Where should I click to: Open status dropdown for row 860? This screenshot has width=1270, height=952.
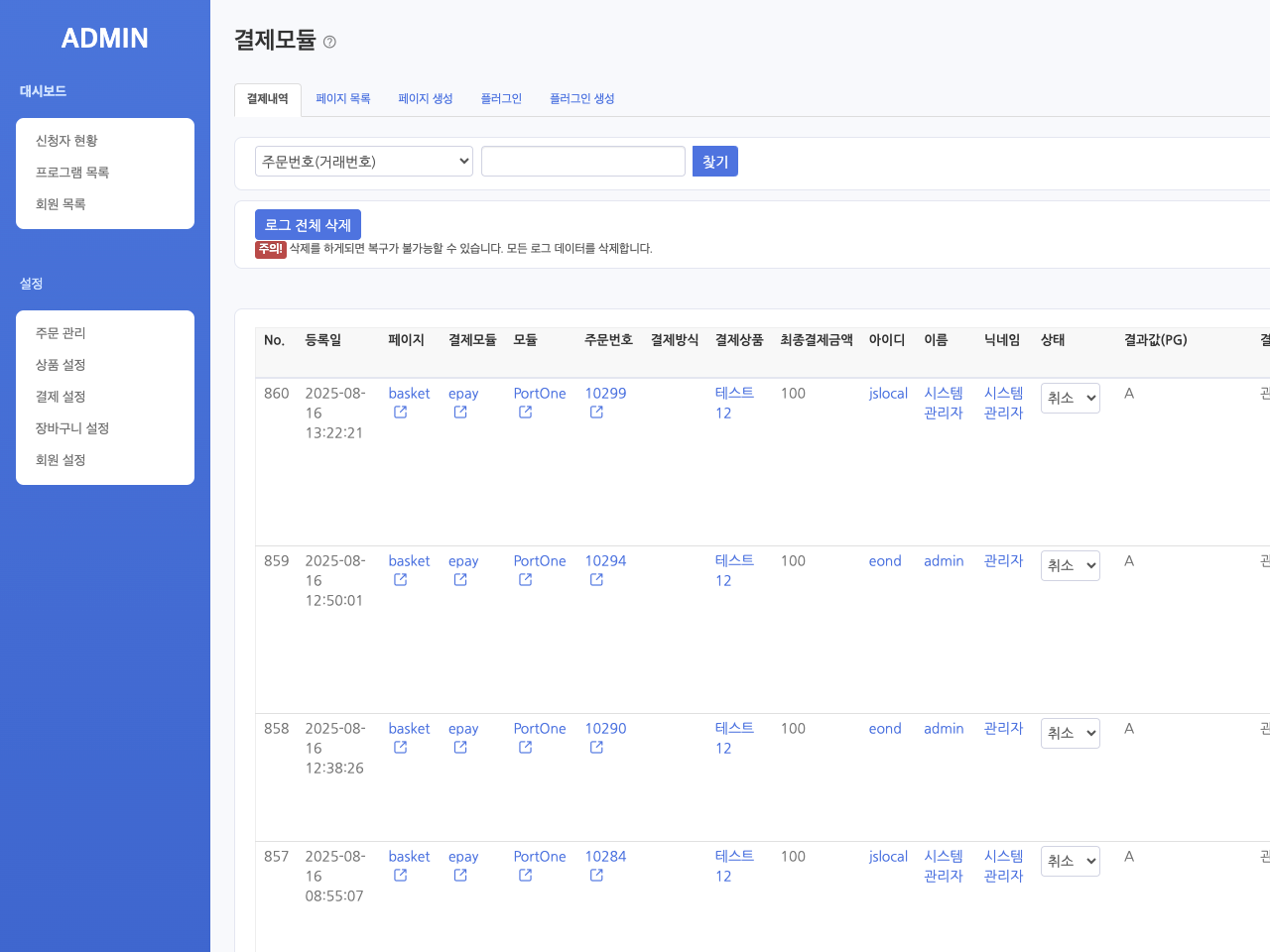tap(1070, 398)
